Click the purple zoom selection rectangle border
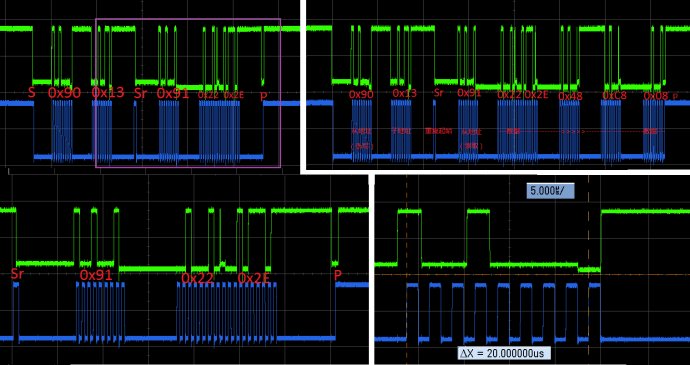The width and height of the screenshot is (690, 365). point(188,19)
